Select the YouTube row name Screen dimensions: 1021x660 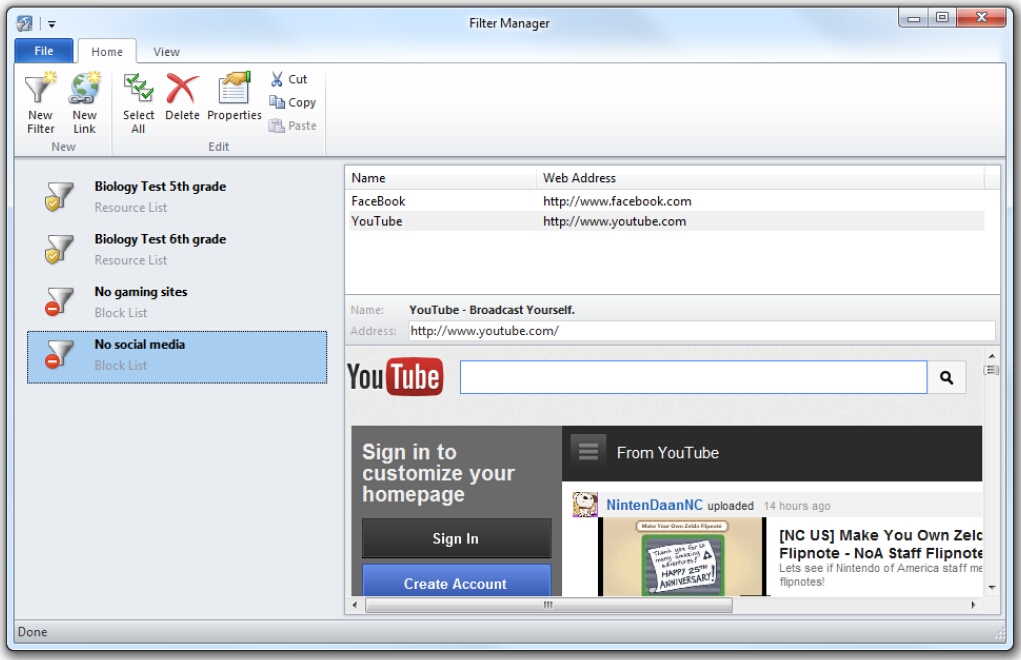[x=377, y=221]
